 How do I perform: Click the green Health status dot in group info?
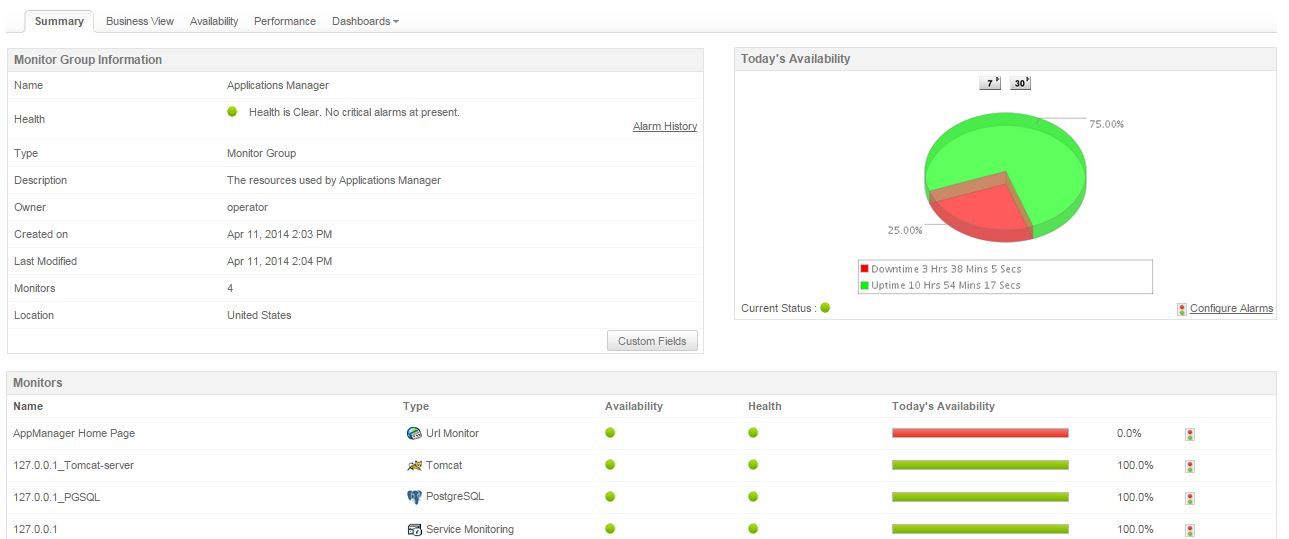(232, 112)
